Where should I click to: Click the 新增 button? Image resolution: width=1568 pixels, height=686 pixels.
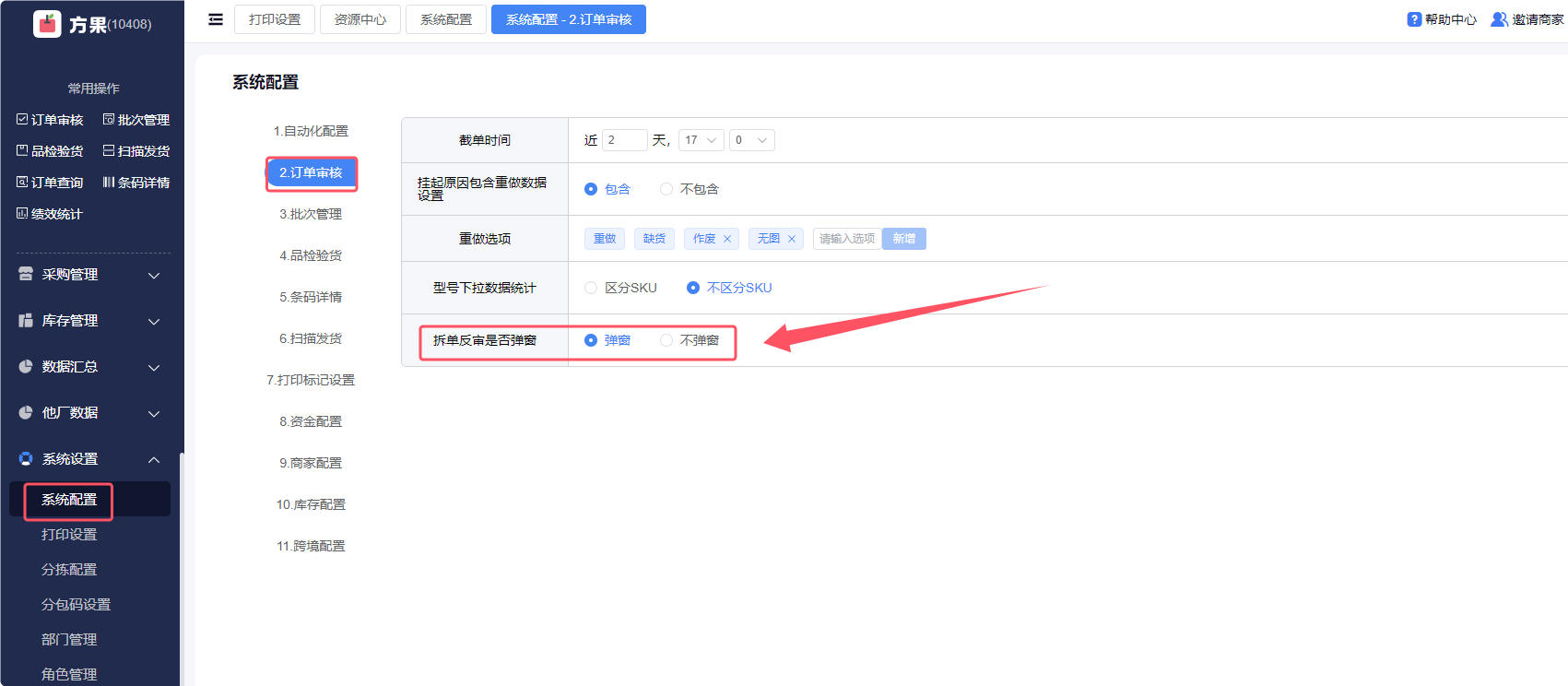tap(903, 239)
